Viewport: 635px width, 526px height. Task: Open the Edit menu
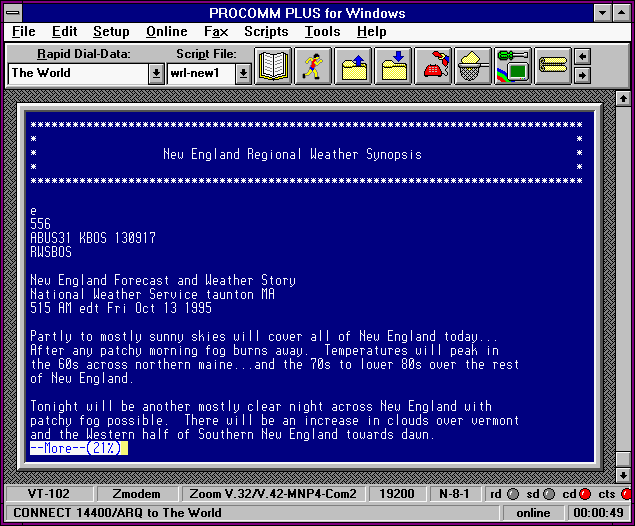(64, 32)
